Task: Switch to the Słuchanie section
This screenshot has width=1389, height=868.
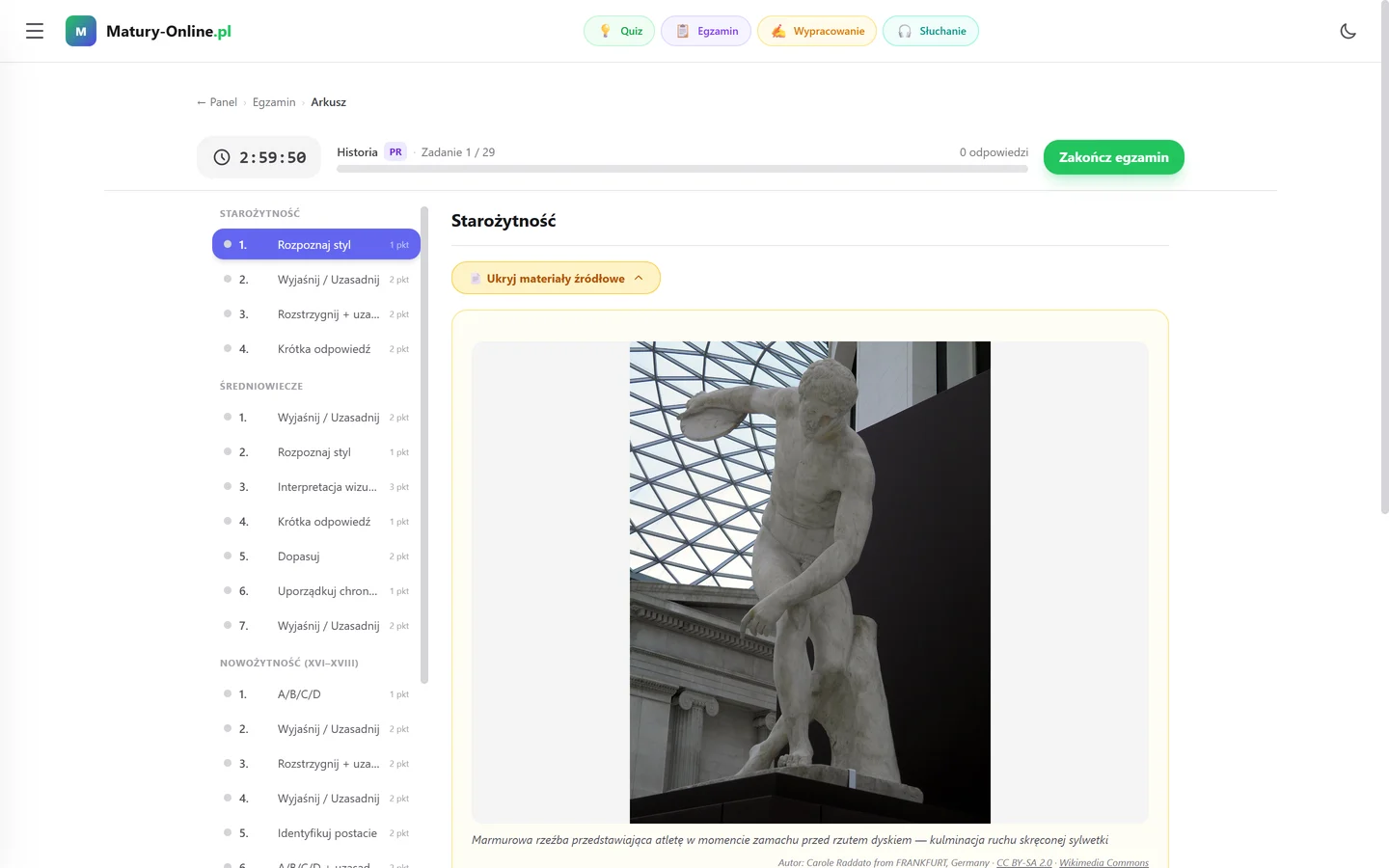Action: pyautogui.click(x=931, y=31)
